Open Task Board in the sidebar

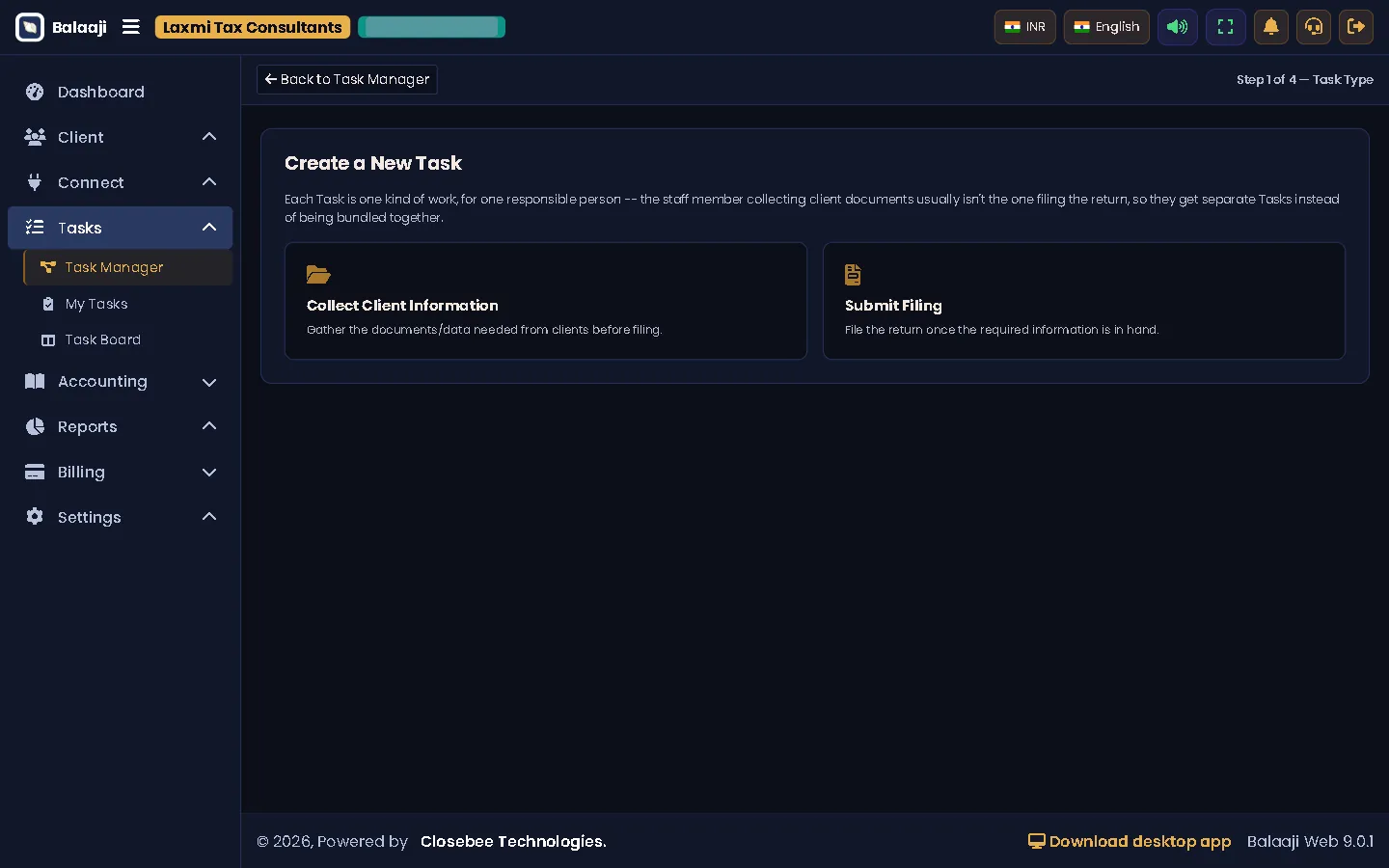point(128,339)
